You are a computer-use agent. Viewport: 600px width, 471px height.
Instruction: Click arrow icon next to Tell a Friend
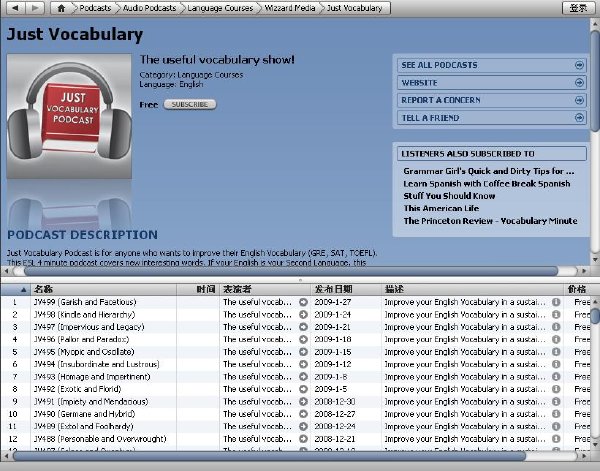pos(579,118)
